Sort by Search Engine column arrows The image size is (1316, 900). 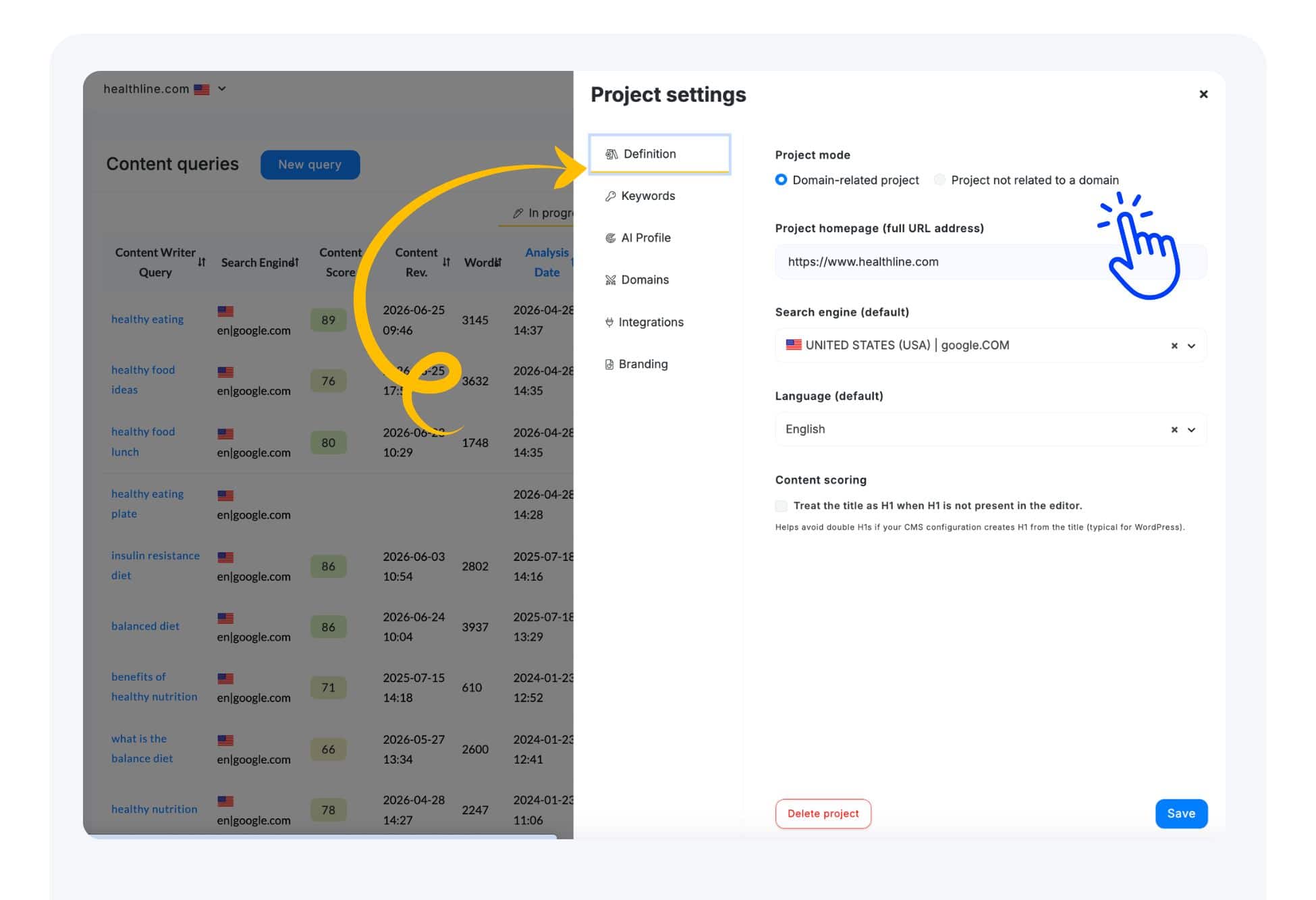click(295, 262)
